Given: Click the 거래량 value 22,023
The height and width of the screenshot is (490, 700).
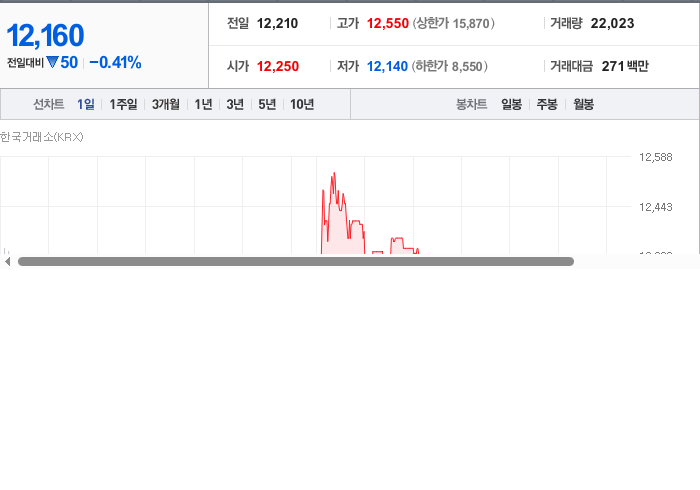Looking at the screenshot, I should (x=612, y=23).
